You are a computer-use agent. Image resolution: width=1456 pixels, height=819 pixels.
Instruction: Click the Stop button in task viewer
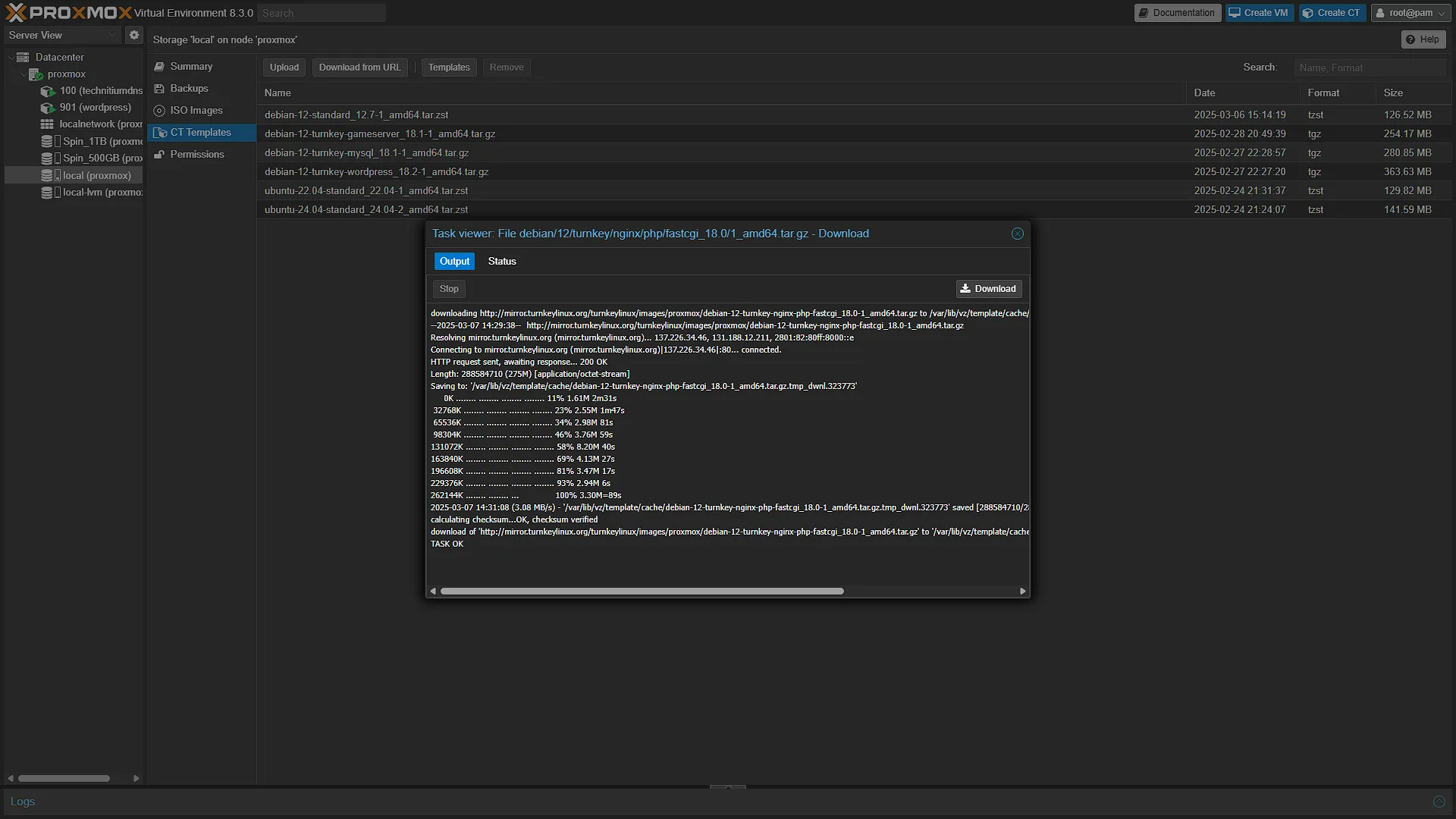449,289
